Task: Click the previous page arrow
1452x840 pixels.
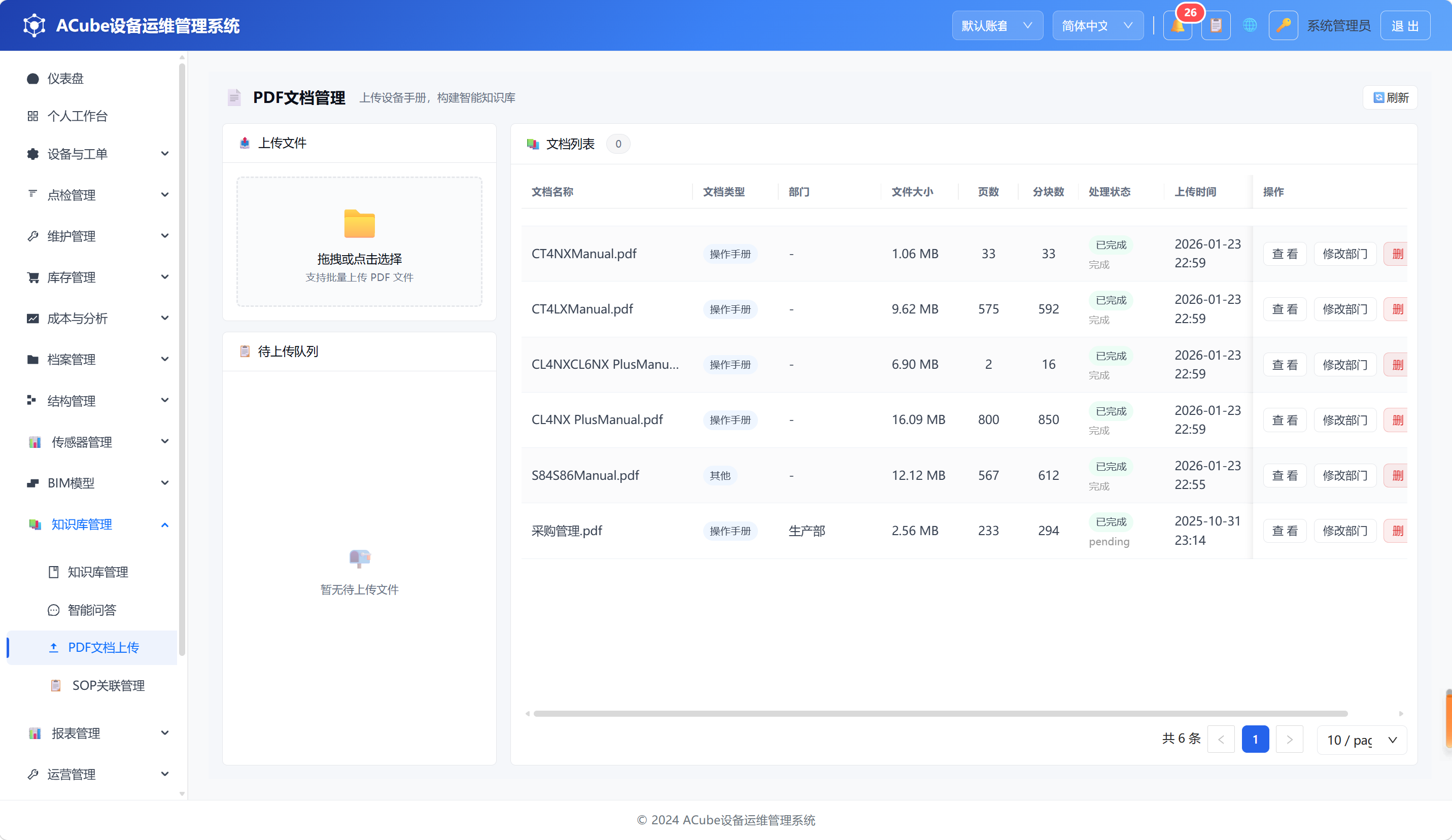Action: coord(1221,739)
